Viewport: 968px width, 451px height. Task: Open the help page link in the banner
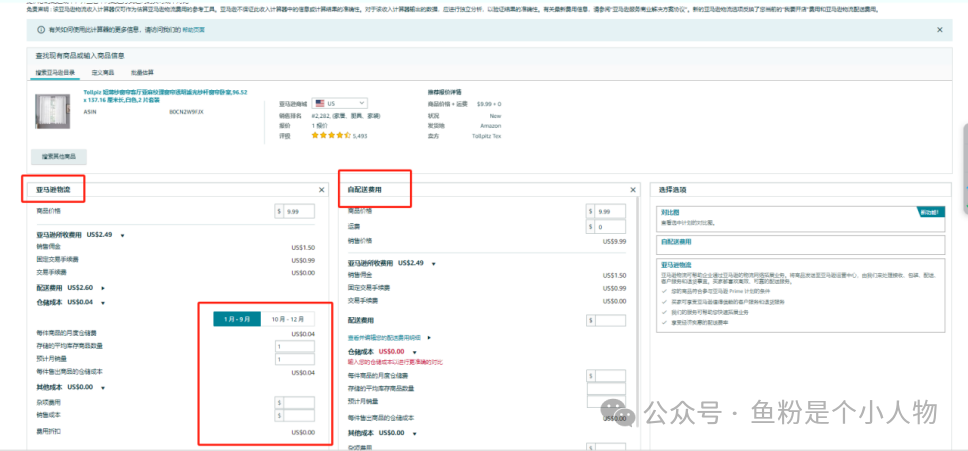[193, 30]
